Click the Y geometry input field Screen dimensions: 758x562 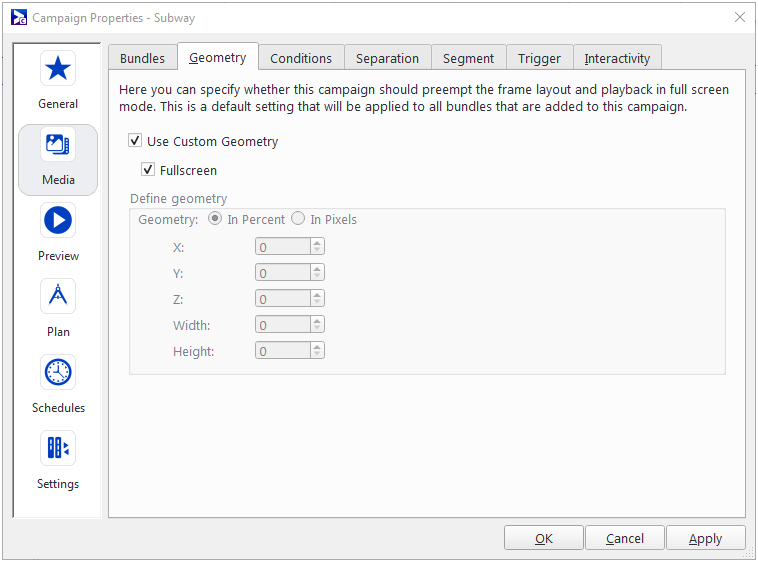[x=283, y=273]
